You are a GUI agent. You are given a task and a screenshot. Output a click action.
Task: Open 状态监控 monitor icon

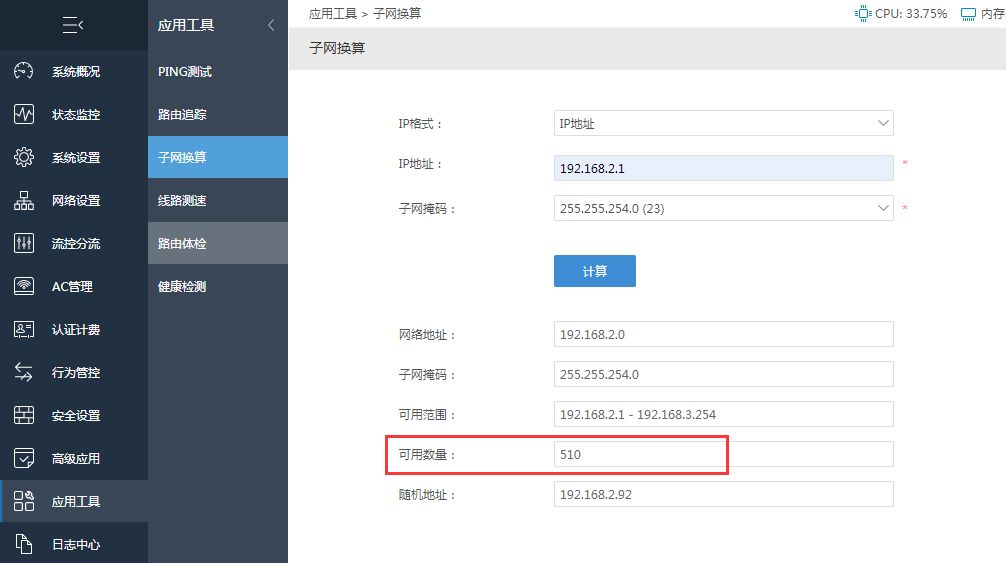point(24,114)
